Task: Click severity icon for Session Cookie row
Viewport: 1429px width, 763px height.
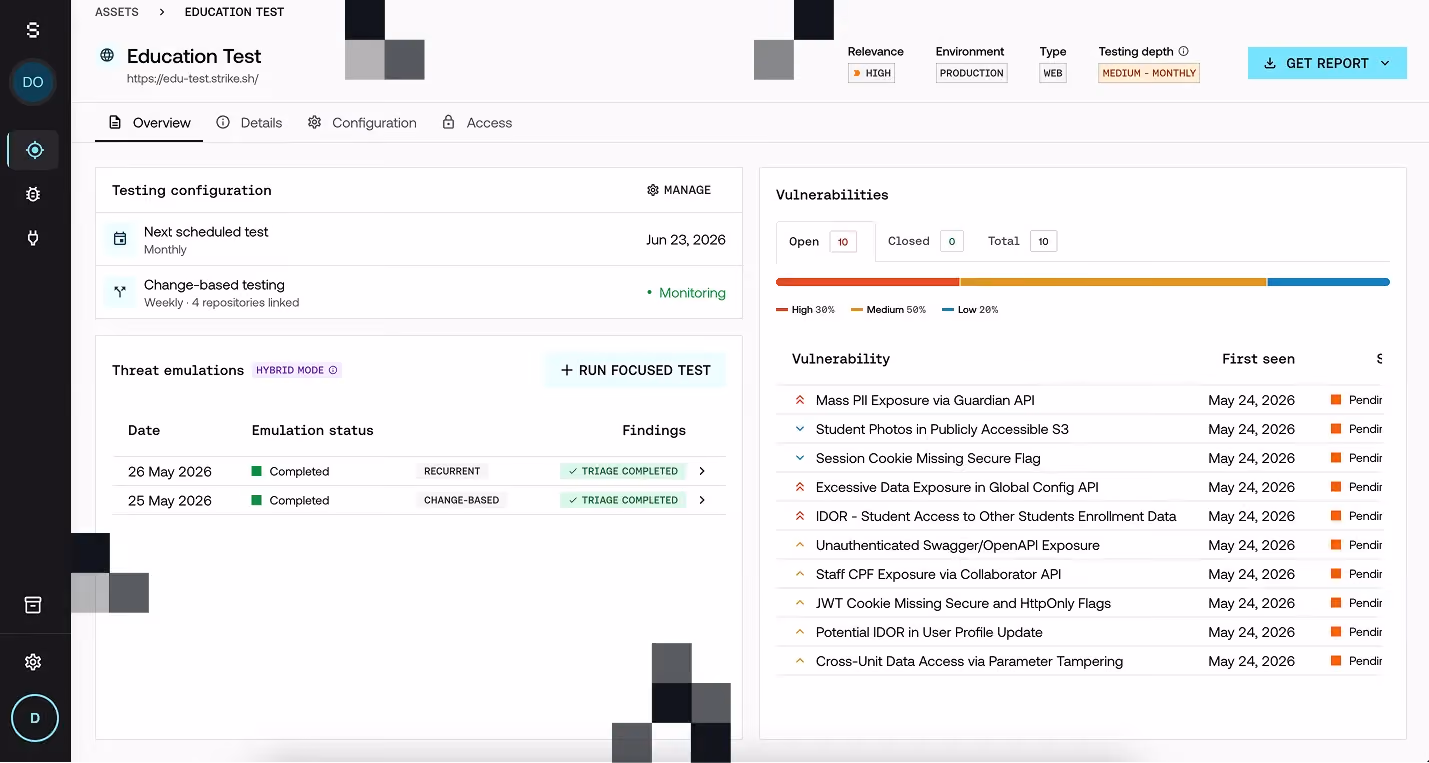Action: click(800, 458)
